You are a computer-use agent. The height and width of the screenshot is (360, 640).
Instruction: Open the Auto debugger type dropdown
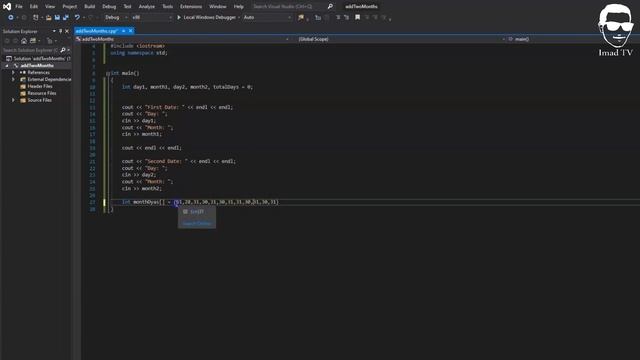[x=267, y=18]
